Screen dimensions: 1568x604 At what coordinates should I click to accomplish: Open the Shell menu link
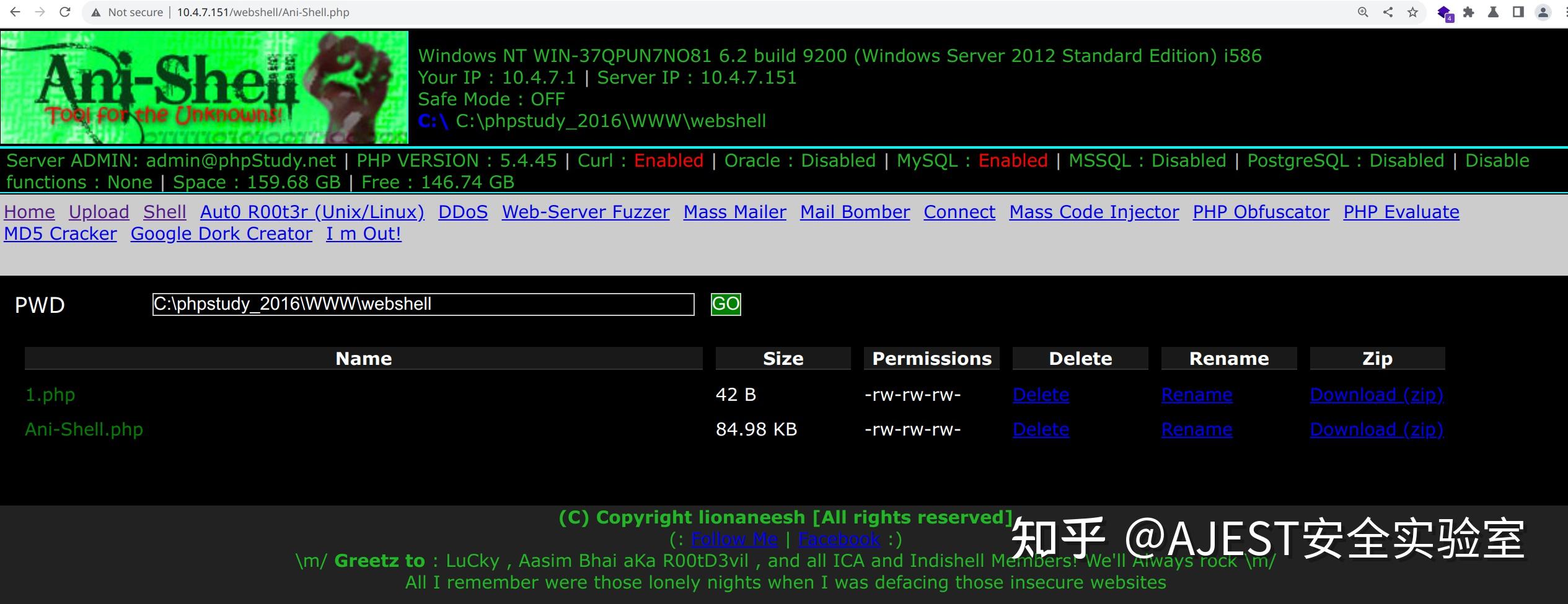point(165,212)
